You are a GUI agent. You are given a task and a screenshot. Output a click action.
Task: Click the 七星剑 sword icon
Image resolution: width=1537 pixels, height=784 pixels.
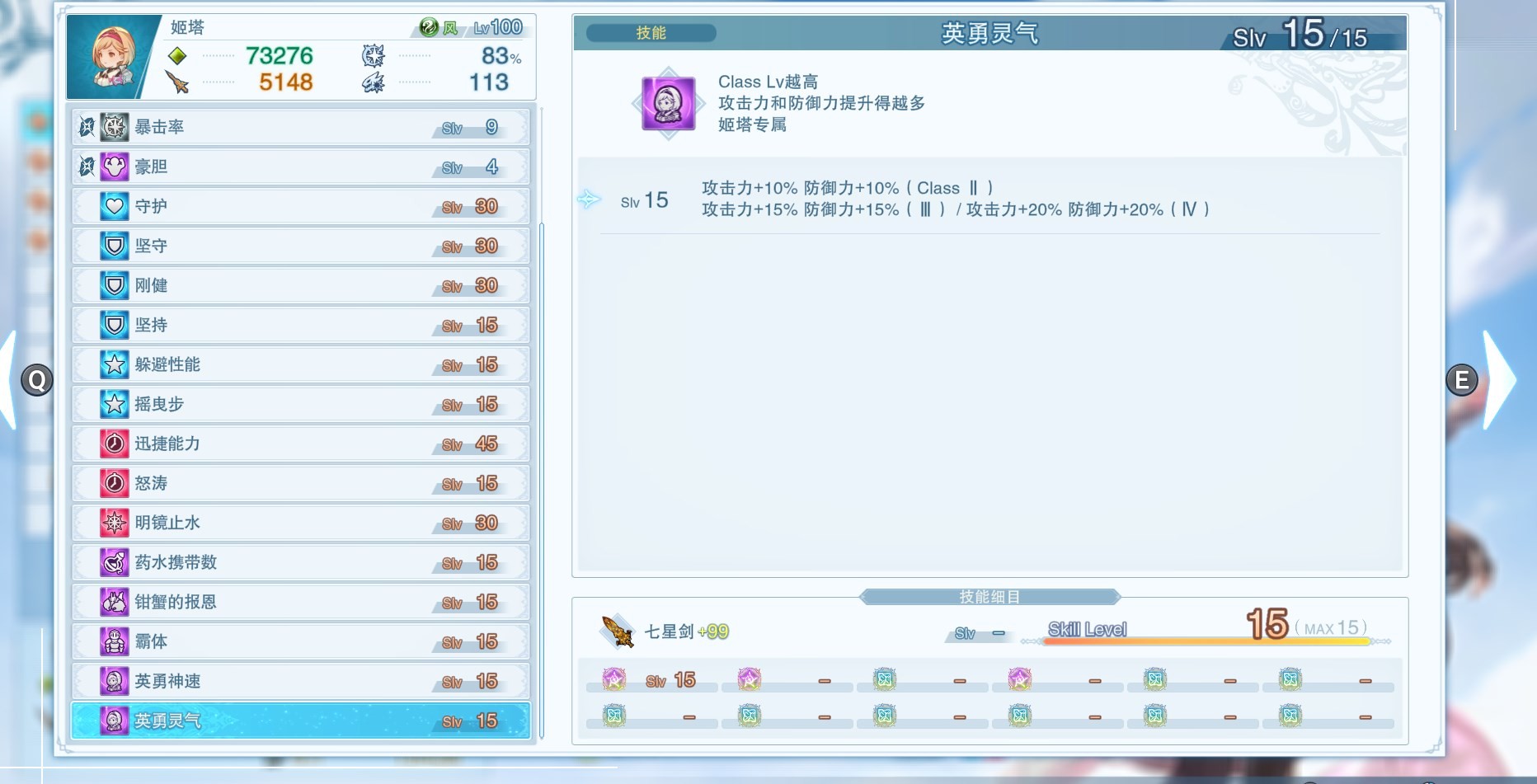click(617, 631)
